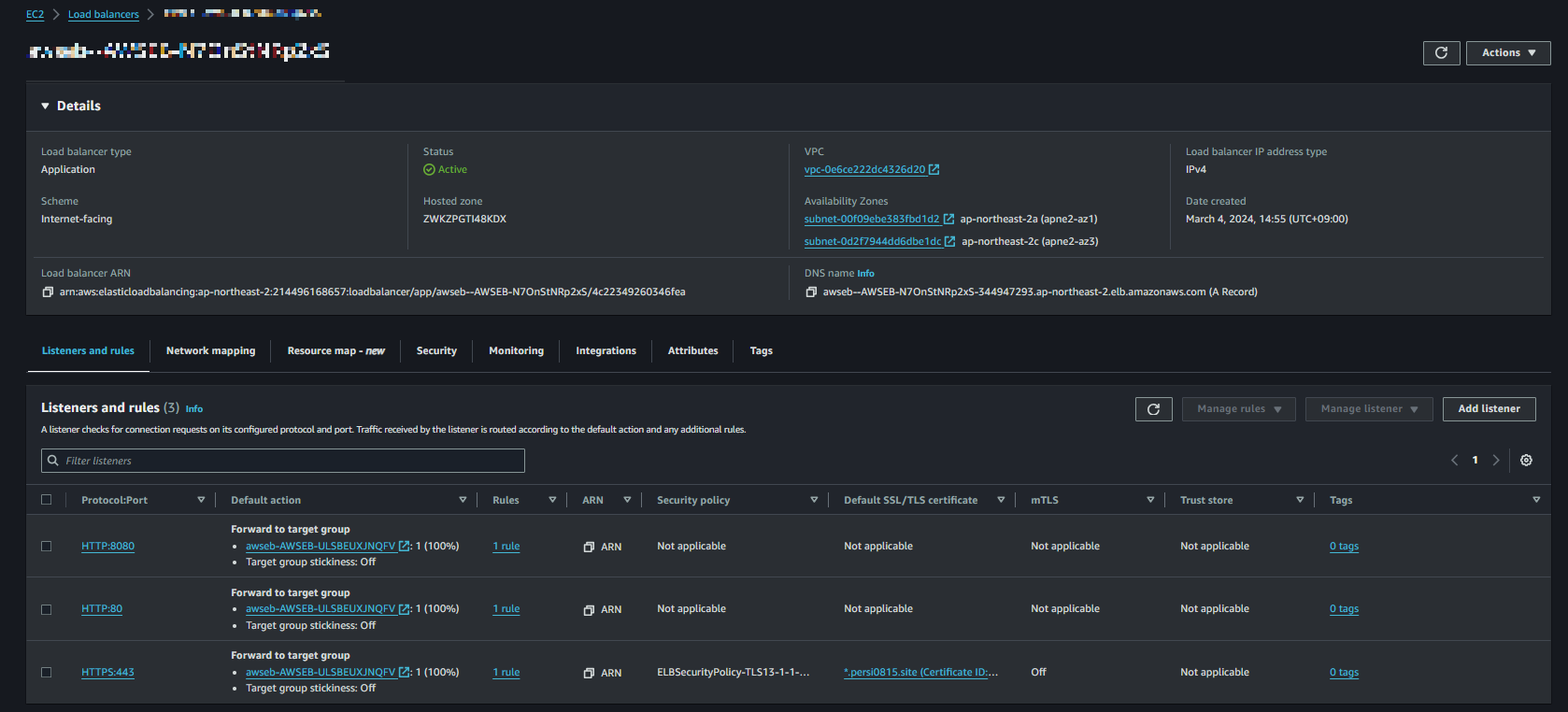Sort by Default SSL/TLS certificate column arrow
The width and height of the screenshot is (1568, 712).
click(x=1001, y=500)
